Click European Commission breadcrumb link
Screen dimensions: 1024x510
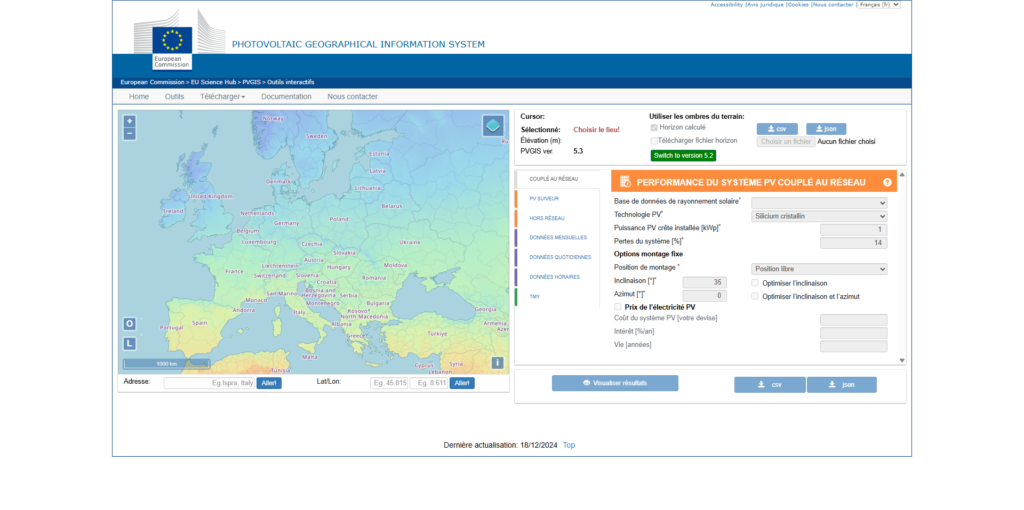[152, 82]
